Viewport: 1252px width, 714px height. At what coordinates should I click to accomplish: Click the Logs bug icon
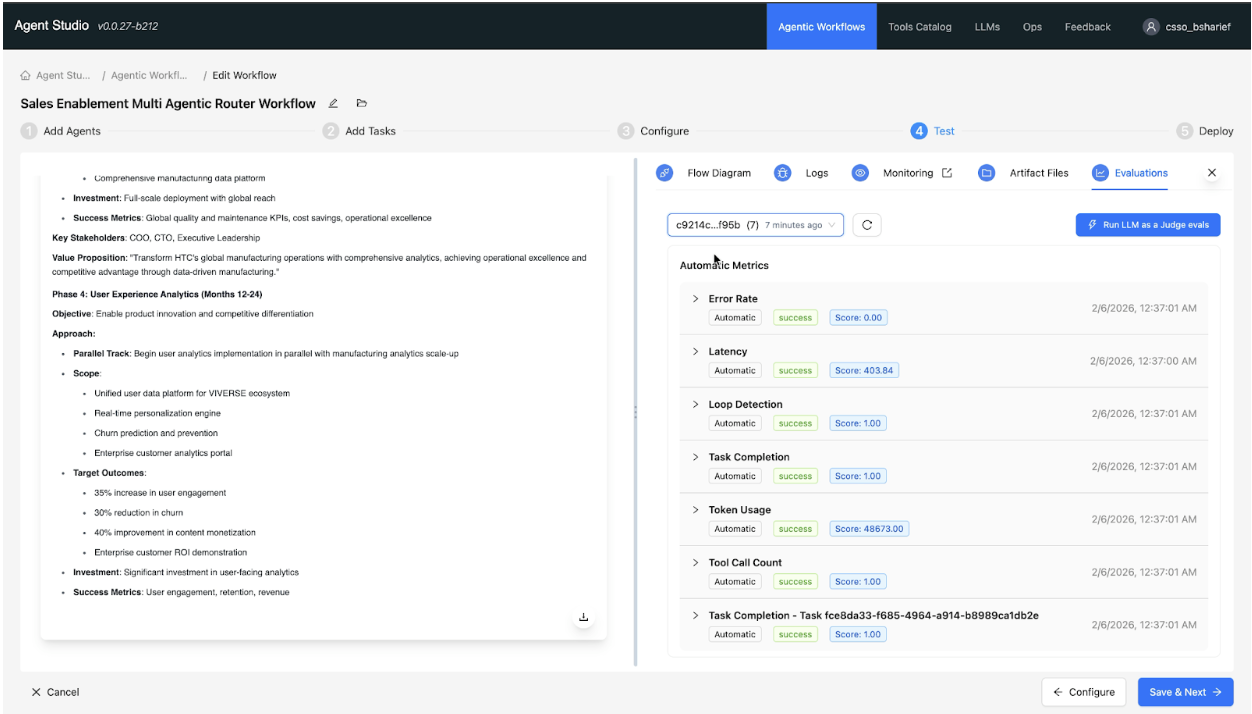coord(783,173)
